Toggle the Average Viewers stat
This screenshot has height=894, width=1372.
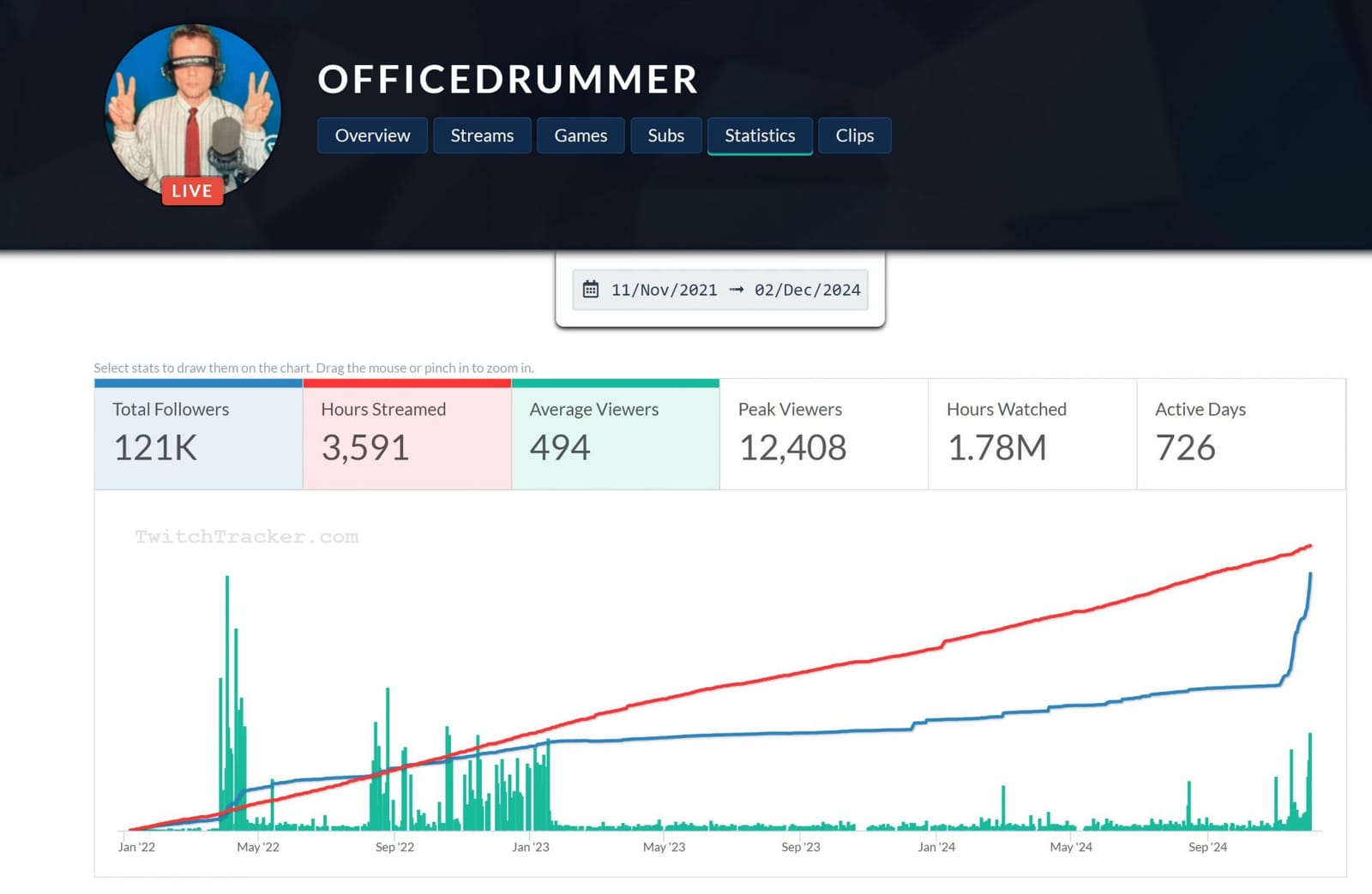point(614,433)
